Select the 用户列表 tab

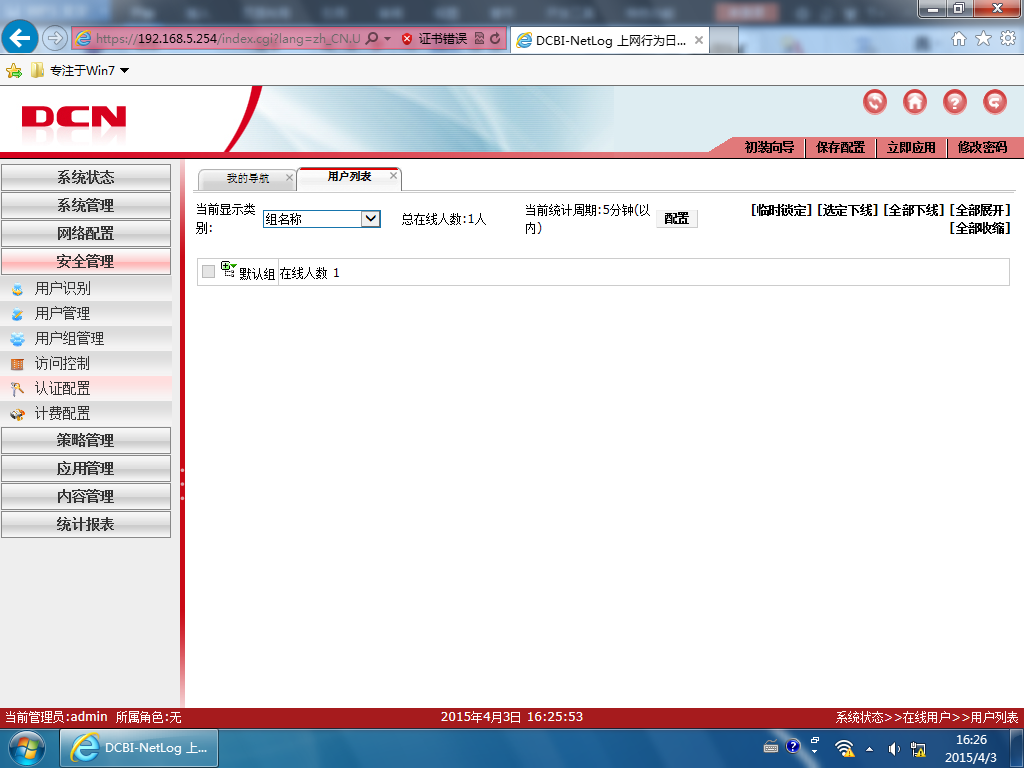[x=349, y=176]
